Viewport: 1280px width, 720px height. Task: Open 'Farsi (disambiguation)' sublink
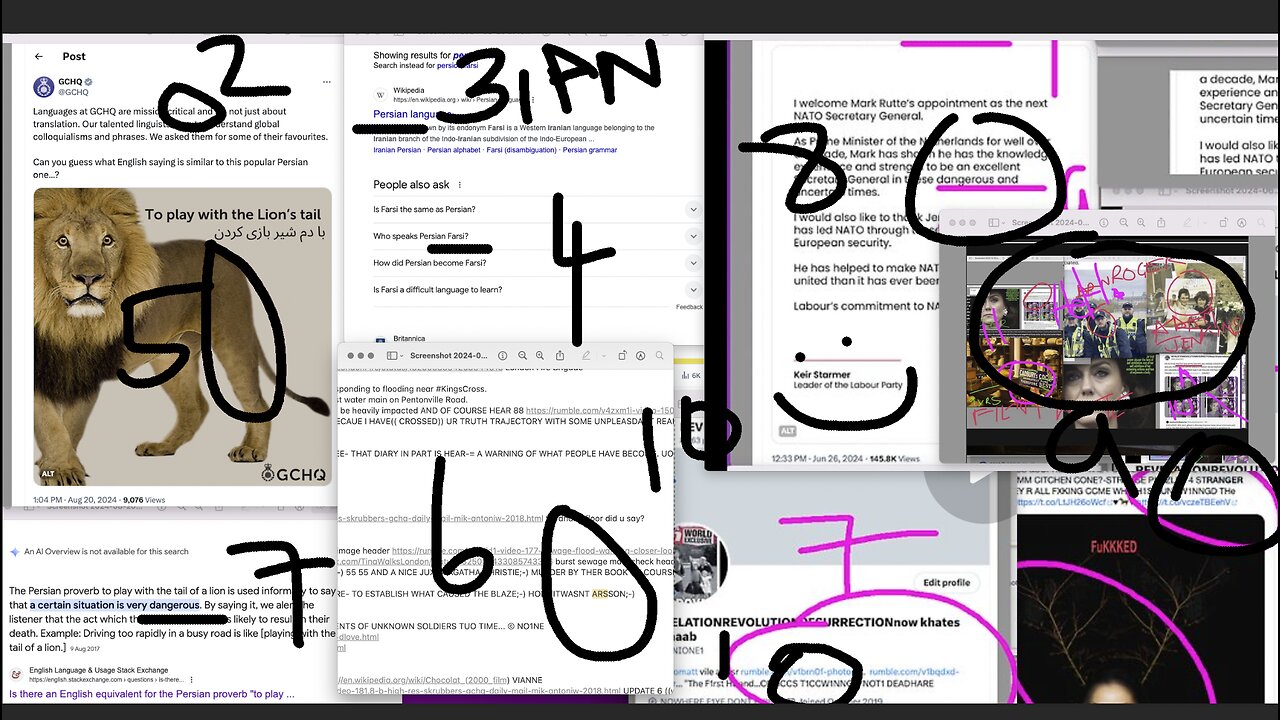tap(521, 150)
